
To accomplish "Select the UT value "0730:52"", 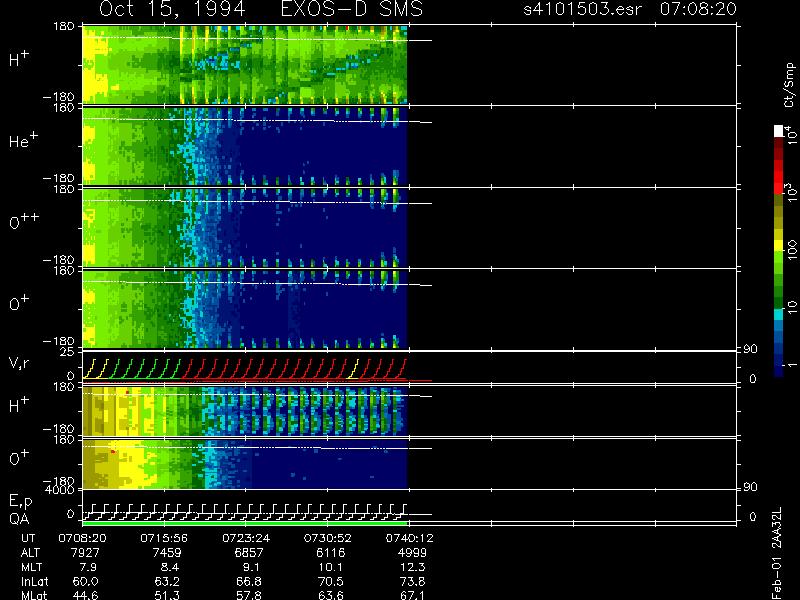I will [327, 538].
